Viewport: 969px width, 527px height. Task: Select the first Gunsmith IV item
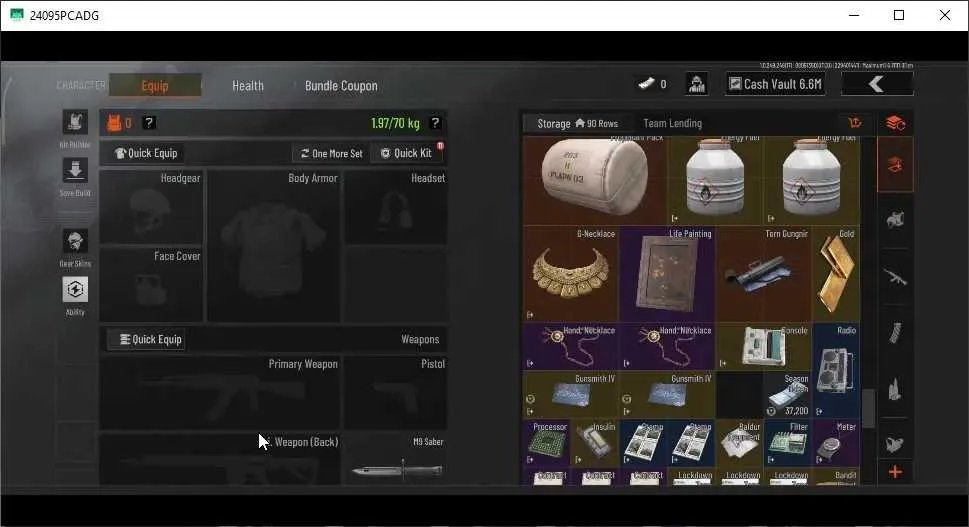(571, 395)
